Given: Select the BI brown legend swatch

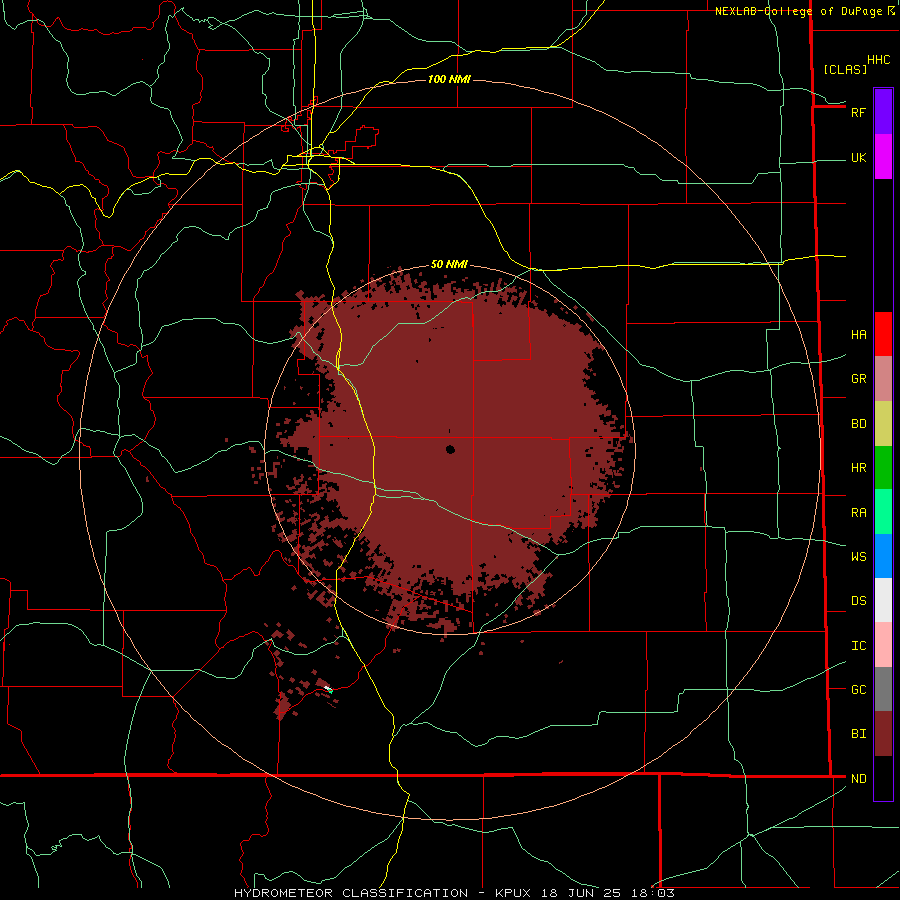Looking at the screenshot, I should [x=883, y=734].
